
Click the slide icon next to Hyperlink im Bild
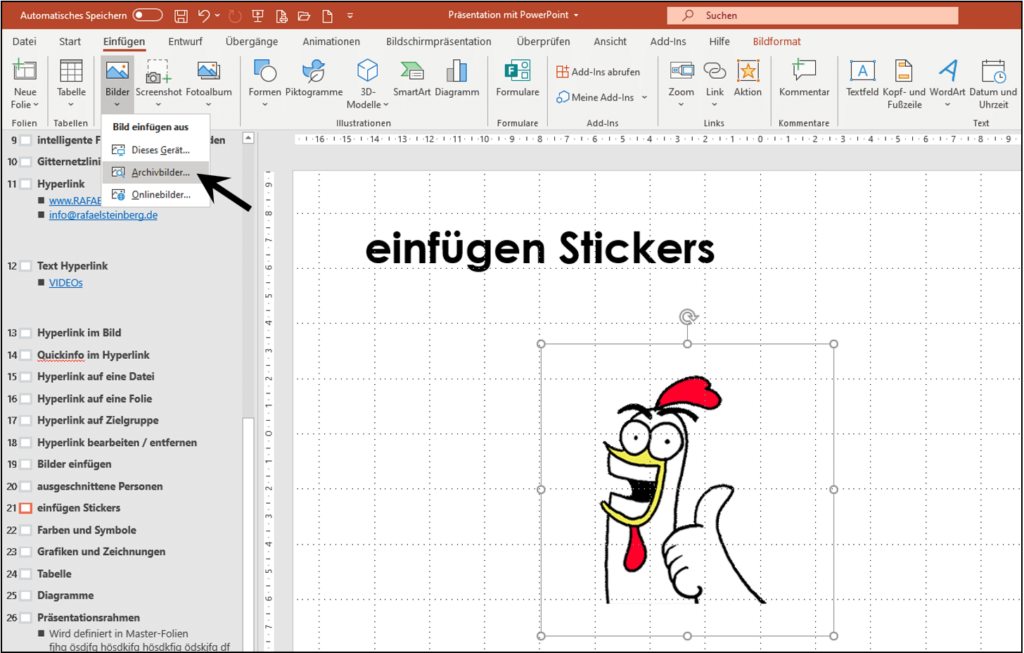(25, 333)
